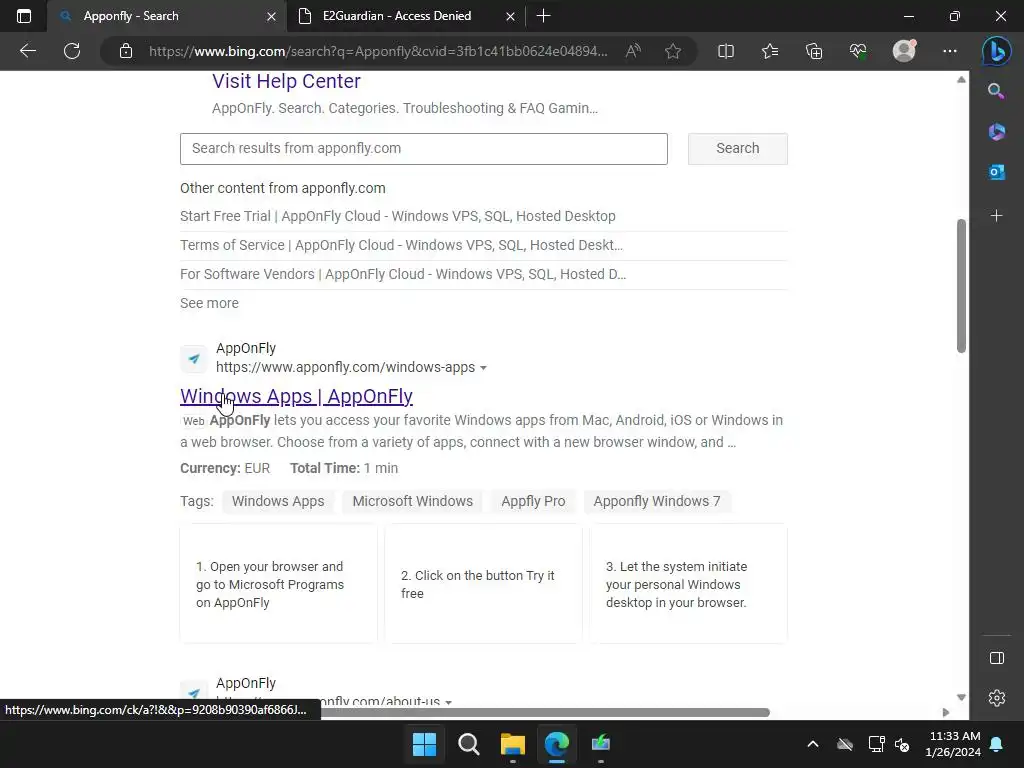Open step 3 Let the system initiate card

[688, 584]
